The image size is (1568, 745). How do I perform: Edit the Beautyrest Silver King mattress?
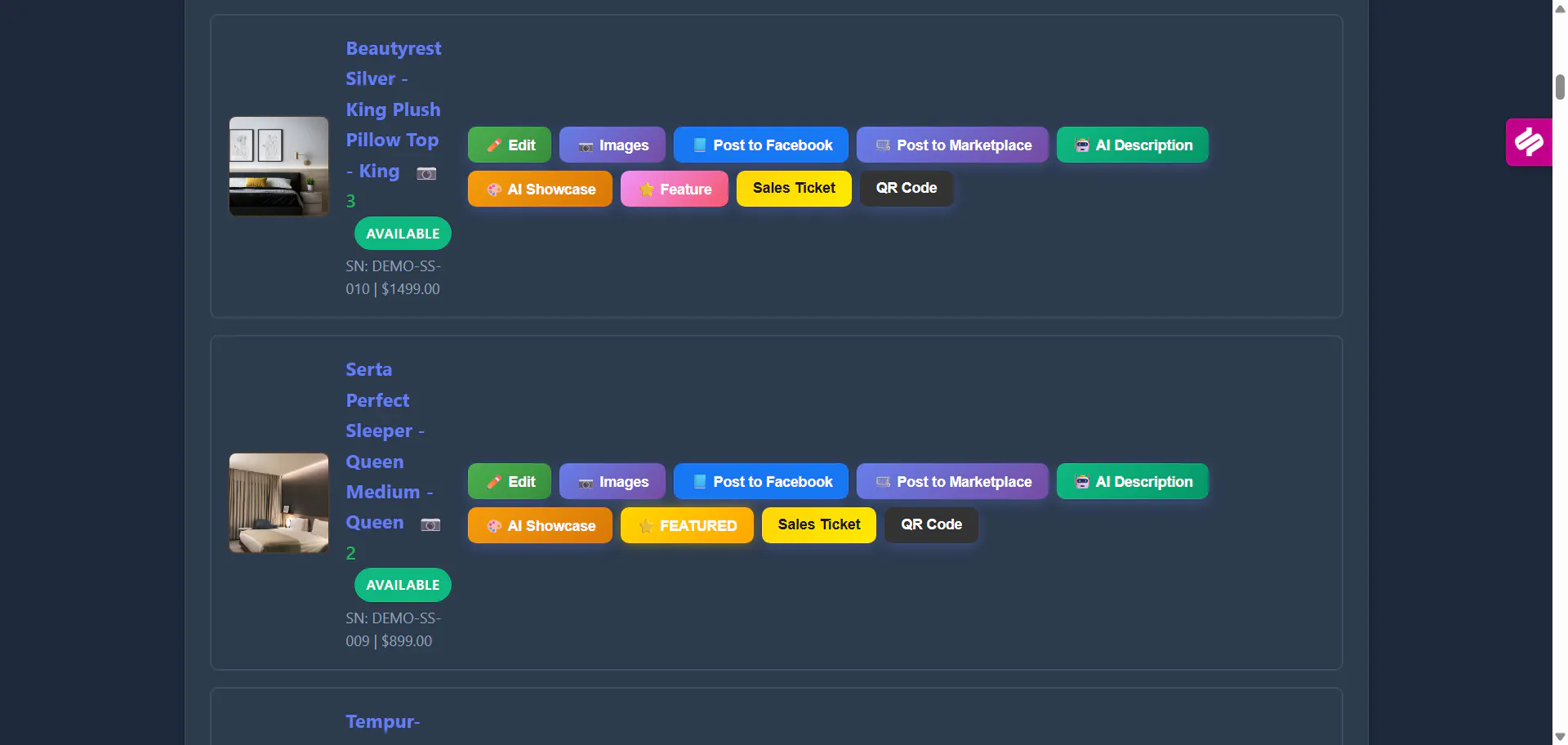[510, 145]
